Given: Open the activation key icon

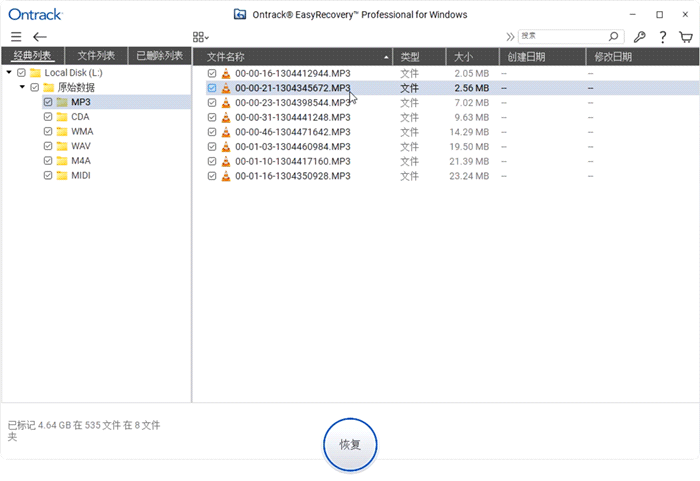Looking at the screenshot, I should pos(639,37).
